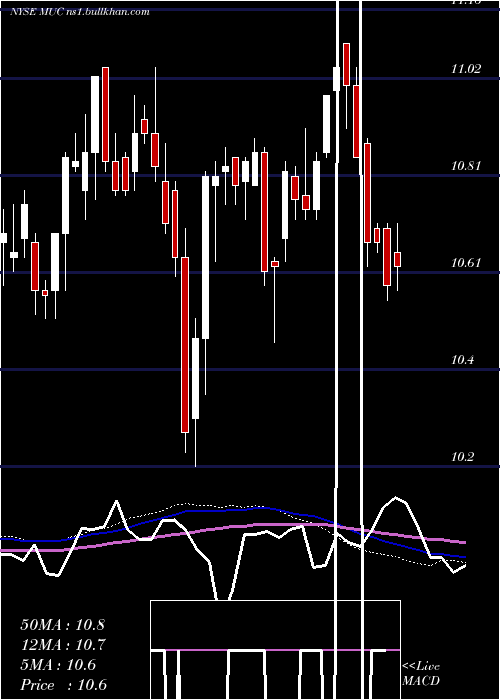
Task: Click the NYSE MUC ns1.bullkhan.com chart title
Action: (79, 12)
